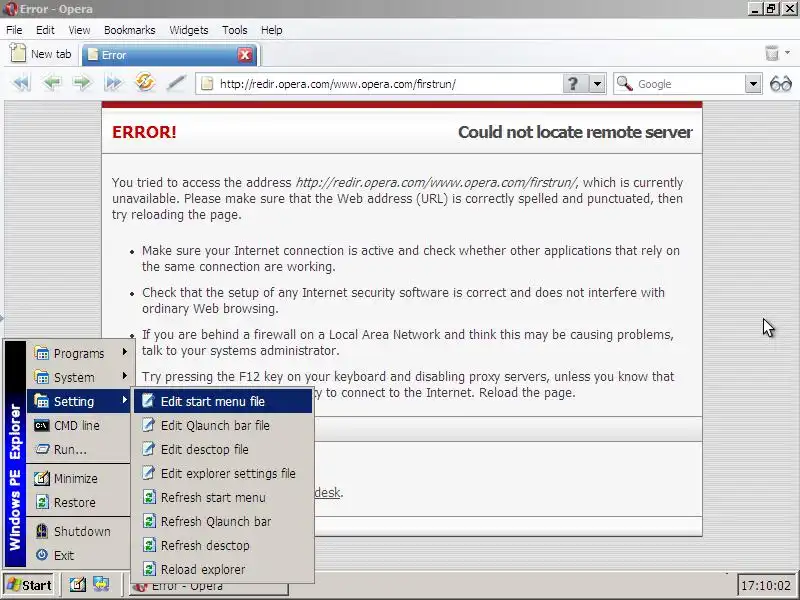Select Setting in the start menu

(81, 401)
